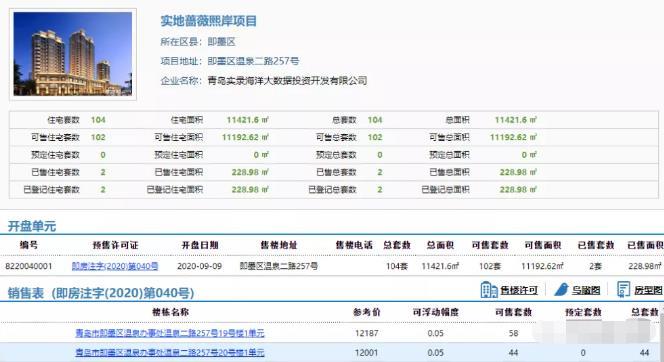Viewport: 664px width, 362px height.
Task: Click the 开盘日期 column header
Action: pyautogui.click(x=200, y=245)
